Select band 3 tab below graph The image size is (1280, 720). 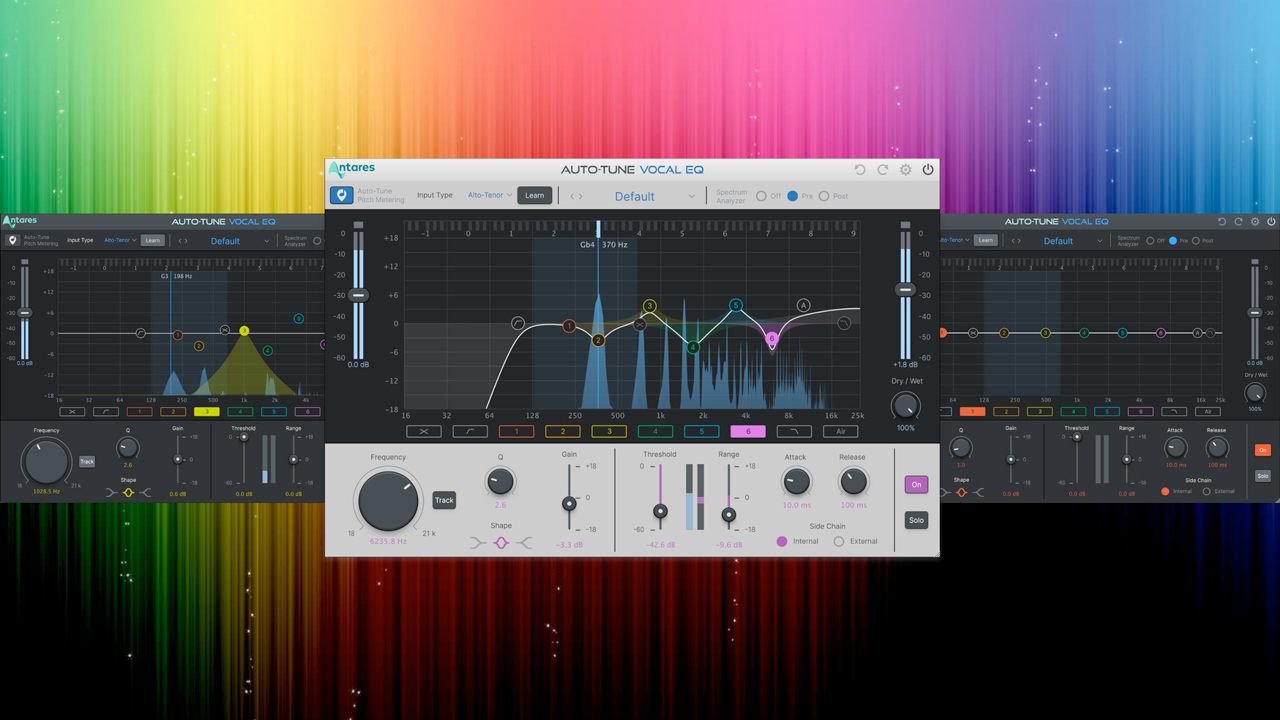click(x=609, y=432)
